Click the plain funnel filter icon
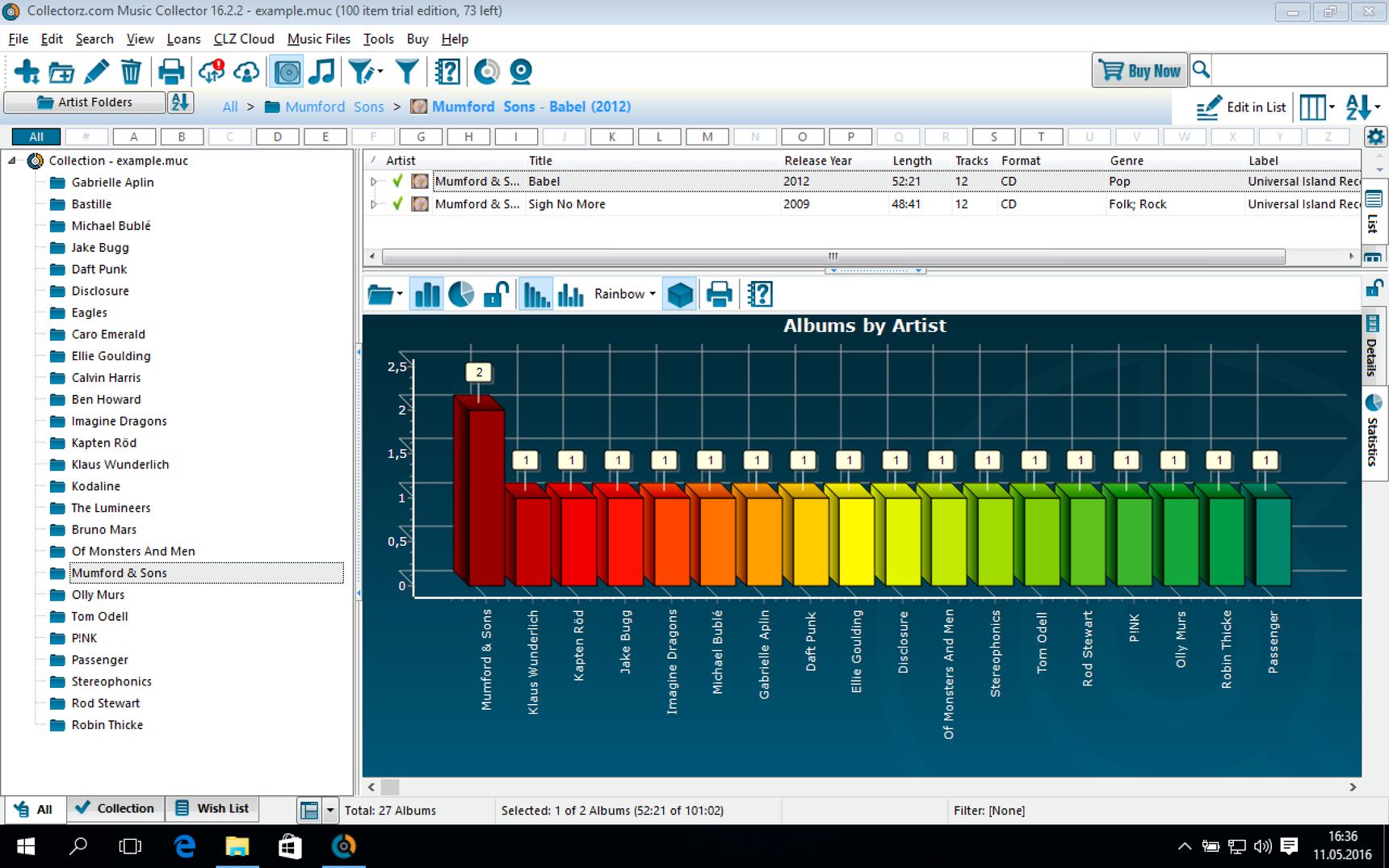This screenshot has width=1389, height=868. point(407,72)
